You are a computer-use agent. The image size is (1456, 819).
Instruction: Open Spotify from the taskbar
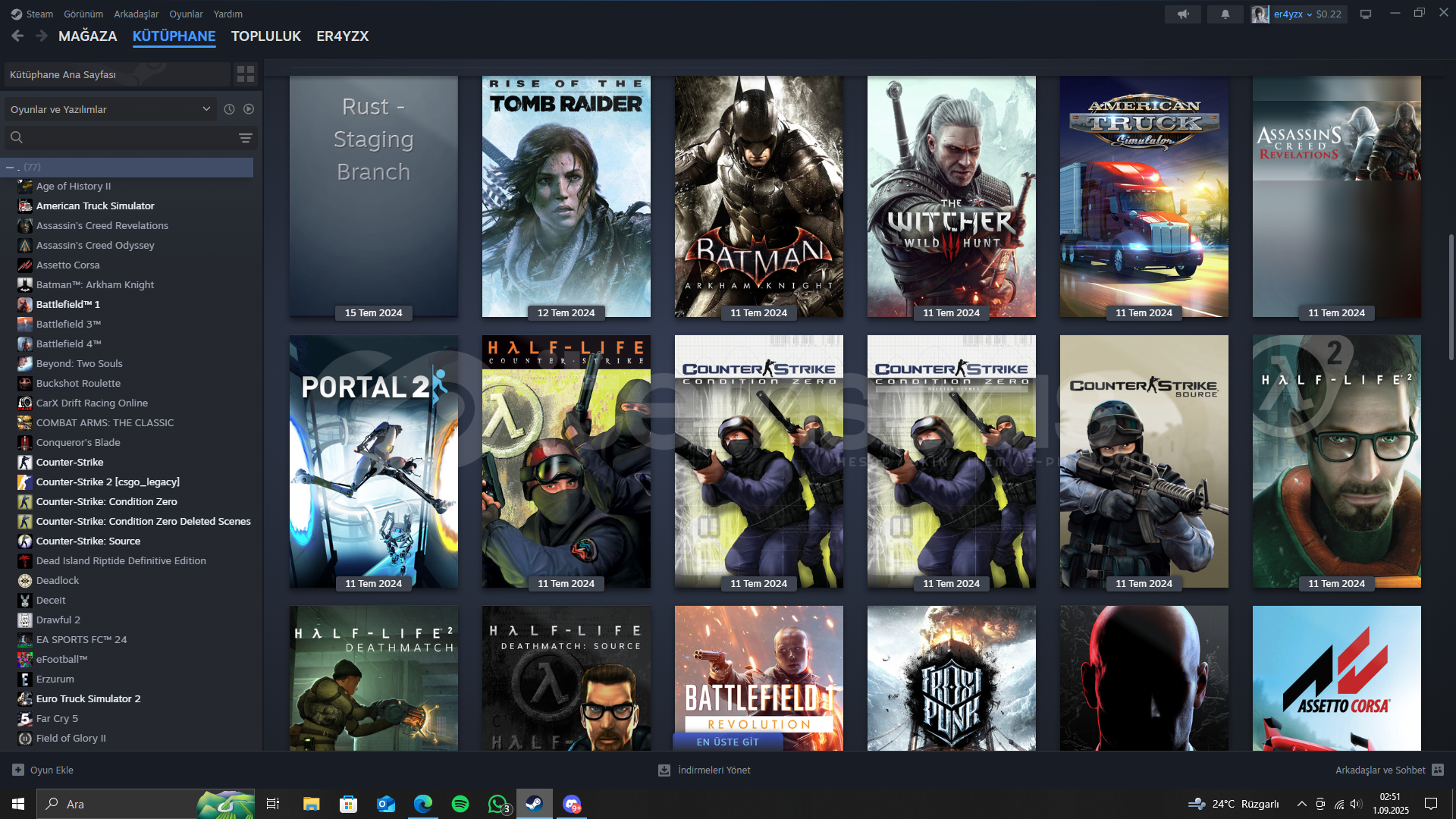click(460, 804)
